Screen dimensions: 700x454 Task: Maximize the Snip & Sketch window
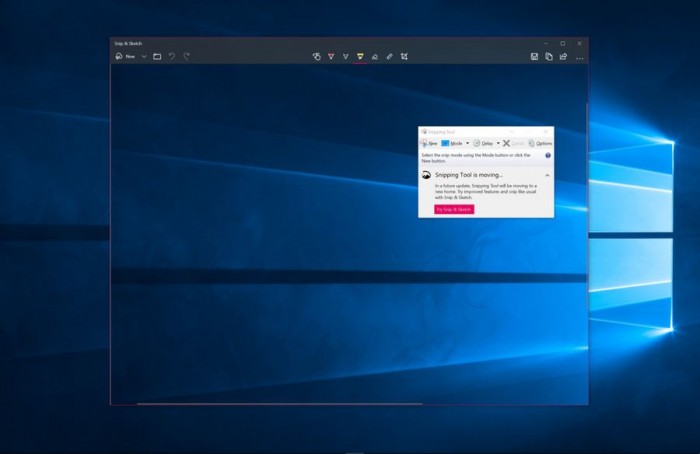(562, 43)
